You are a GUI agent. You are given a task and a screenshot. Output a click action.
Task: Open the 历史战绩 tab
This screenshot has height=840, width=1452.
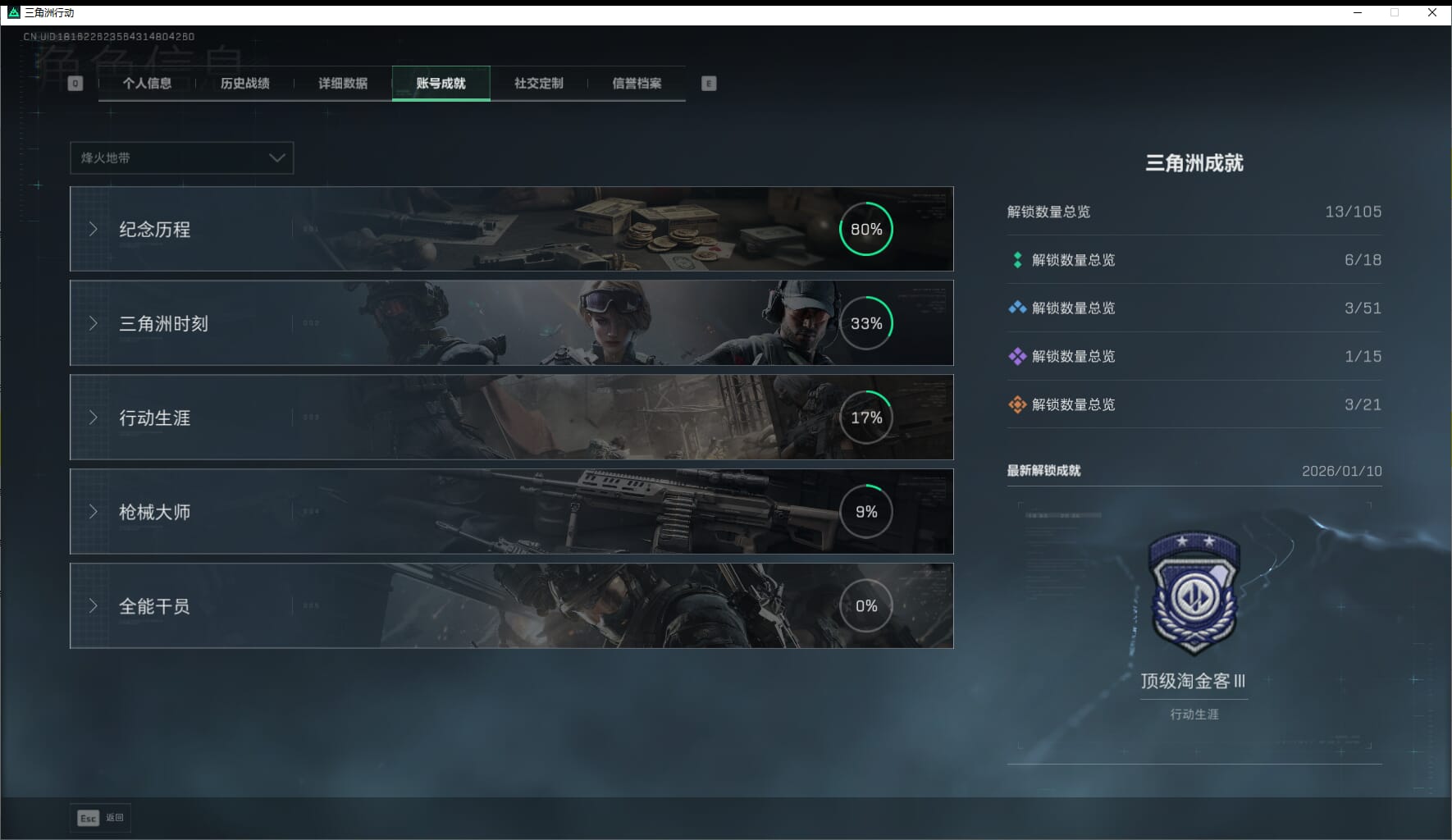[245, 83]
